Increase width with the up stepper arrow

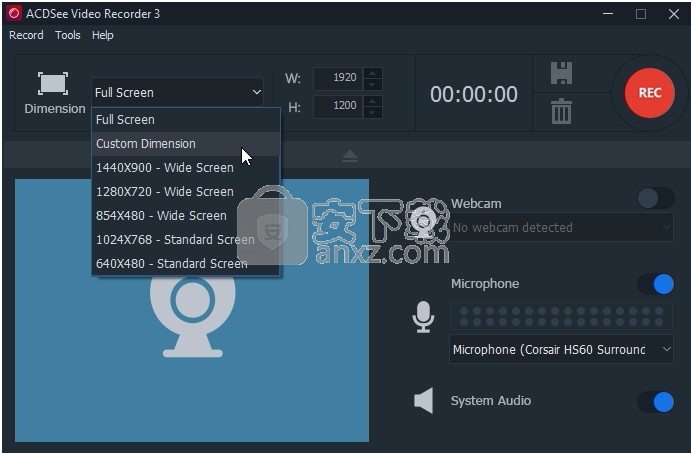(x=373, y=73)
